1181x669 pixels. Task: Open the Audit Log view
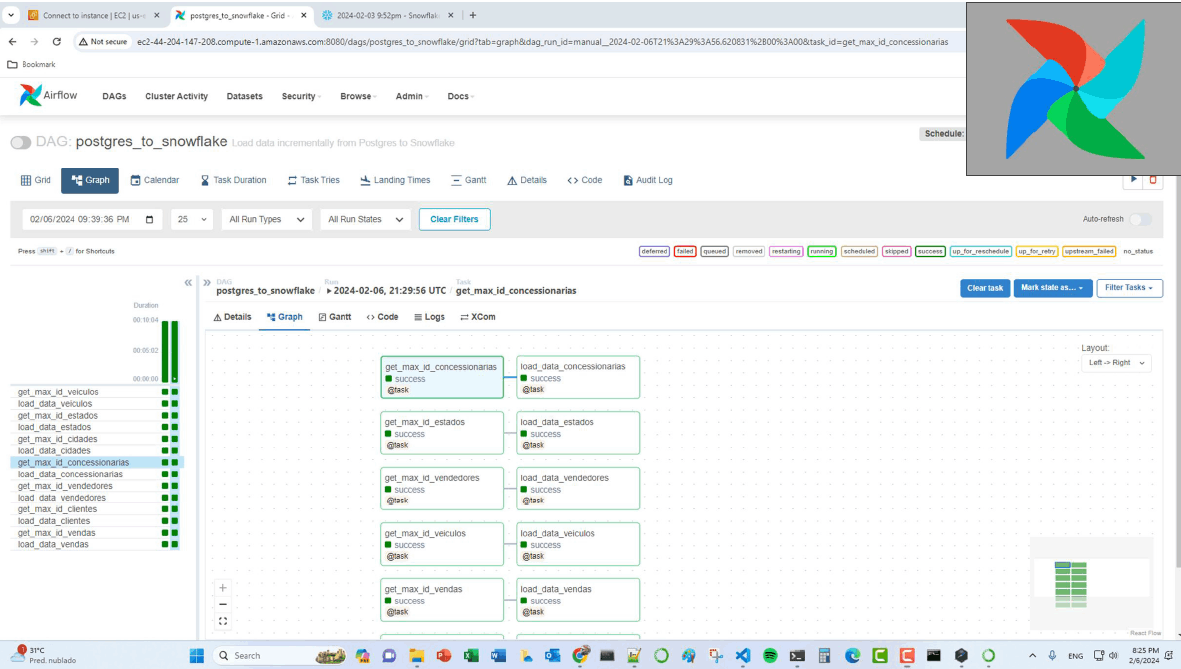click(648, 180)
